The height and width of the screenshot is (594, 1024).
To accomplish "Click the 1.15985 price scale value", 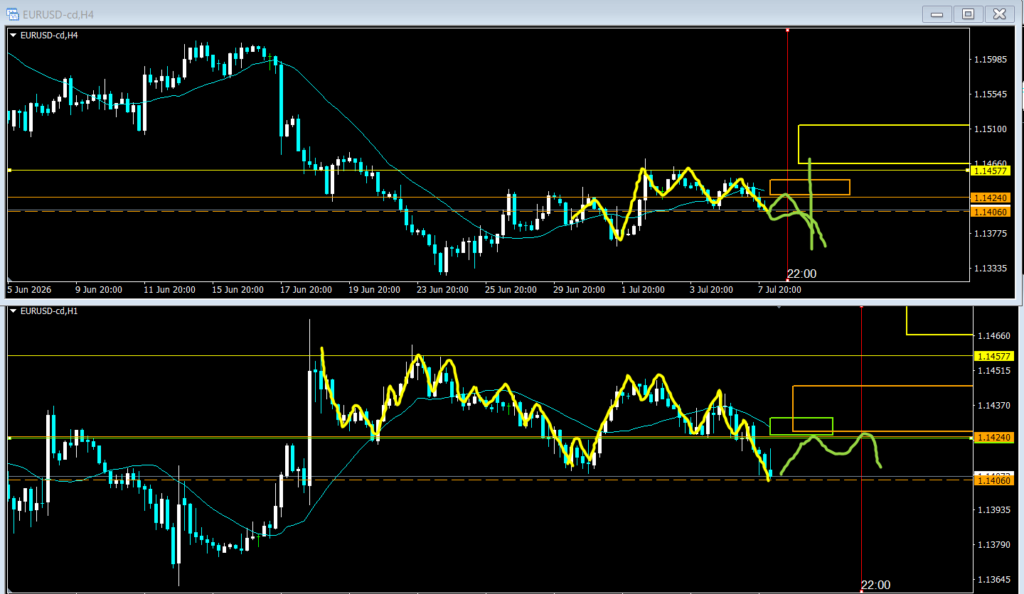I will [991, 59].
